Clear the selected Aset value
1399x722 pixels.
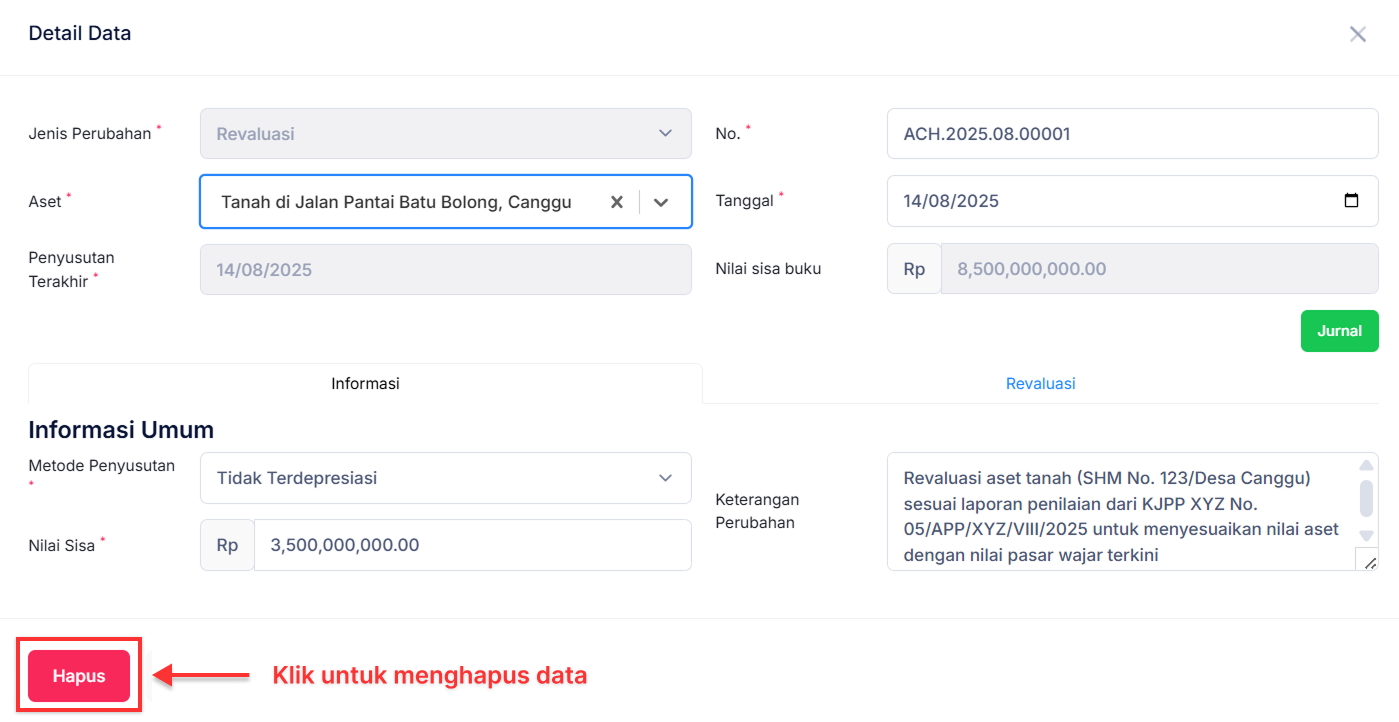point(617,201)
